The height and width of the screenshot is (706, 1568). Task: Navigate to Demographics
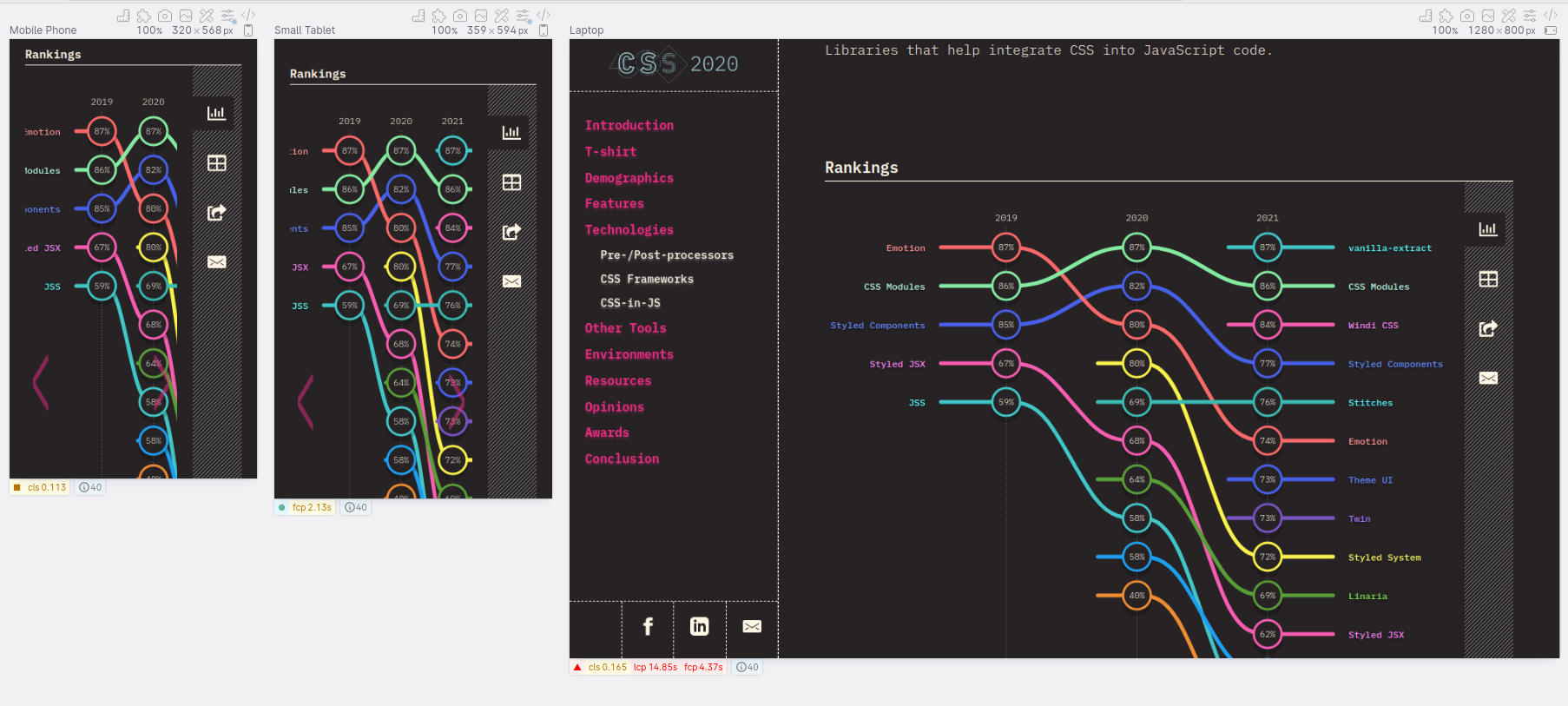pyautogui.click(x=629, y=177)
